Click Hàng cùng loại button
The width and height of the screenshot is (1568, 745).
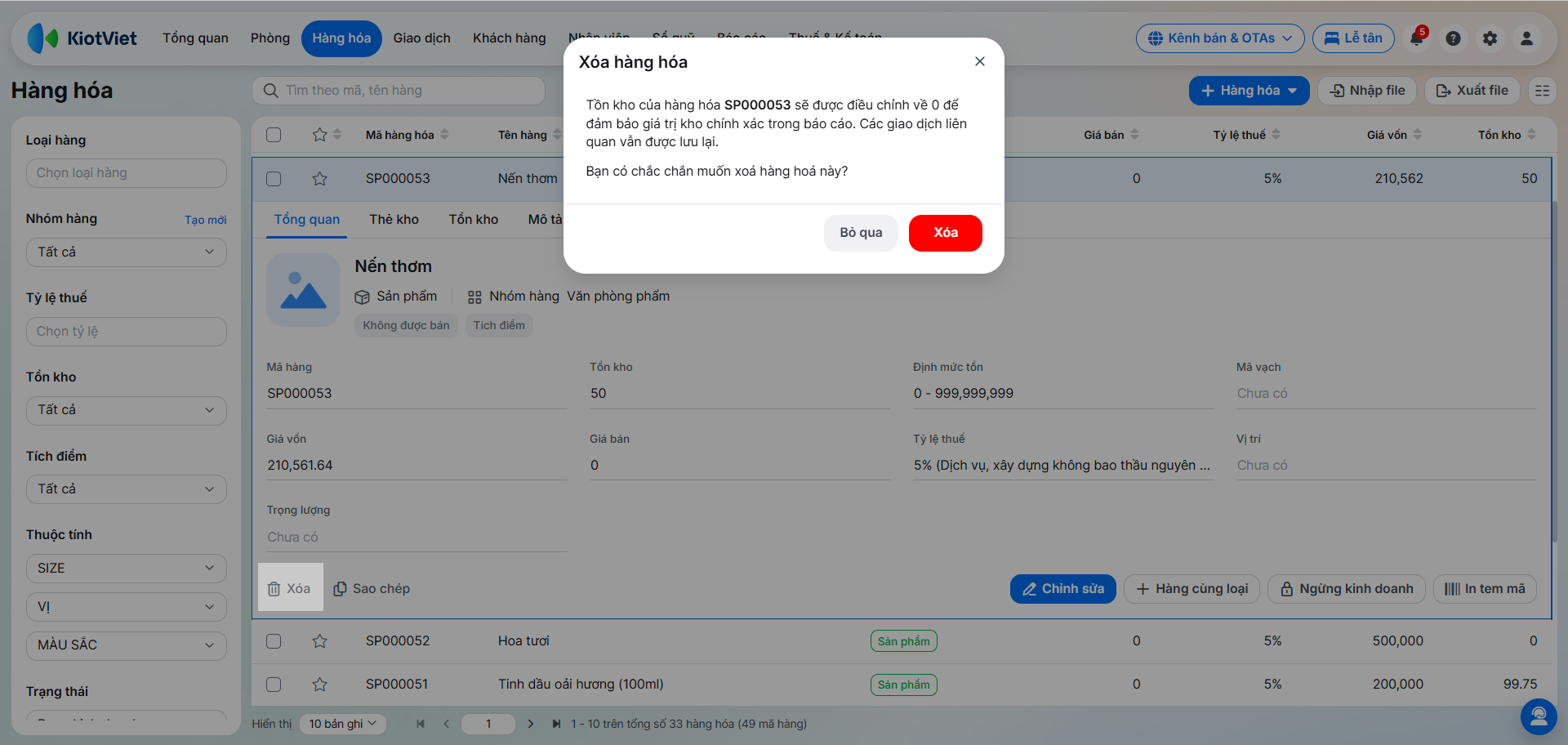(1192, 589)
